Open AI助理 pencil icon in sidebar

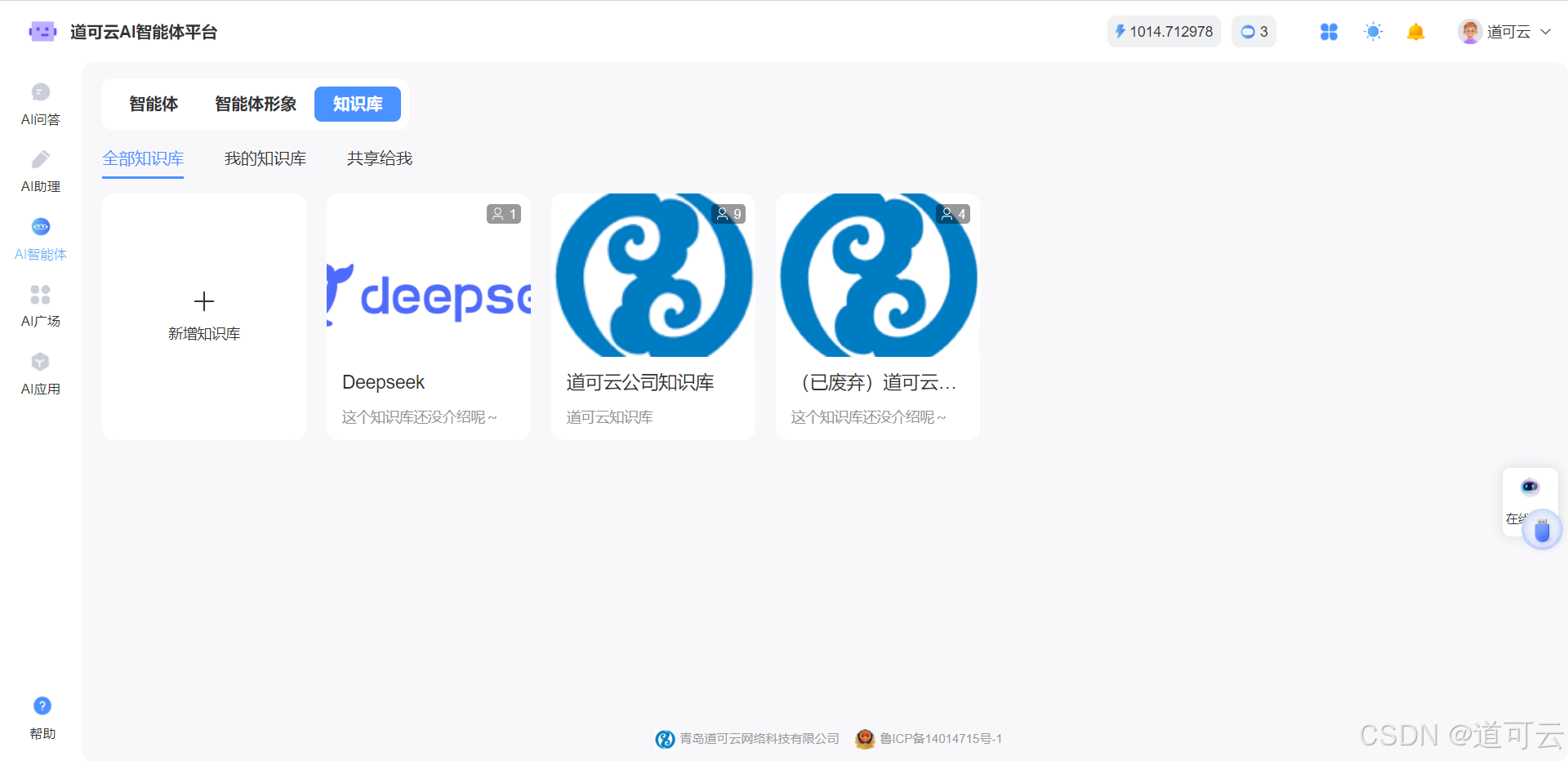tap(40, 160)
